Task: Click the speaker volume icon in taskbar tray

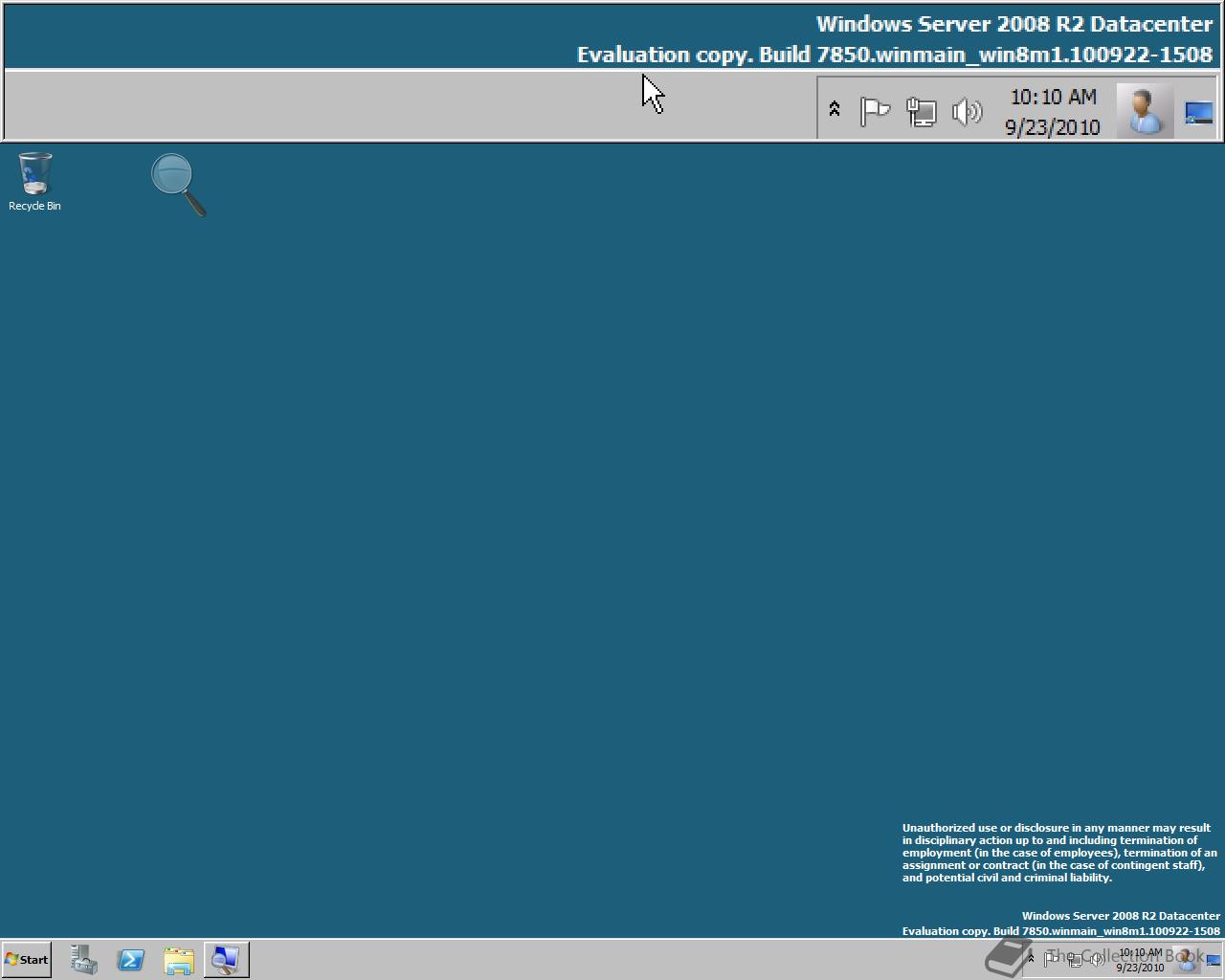Action: (x=1097, y=959)
